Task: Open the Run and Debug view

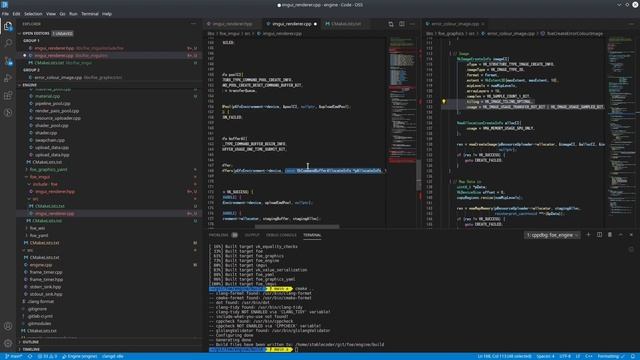Action: coord(8,78)
